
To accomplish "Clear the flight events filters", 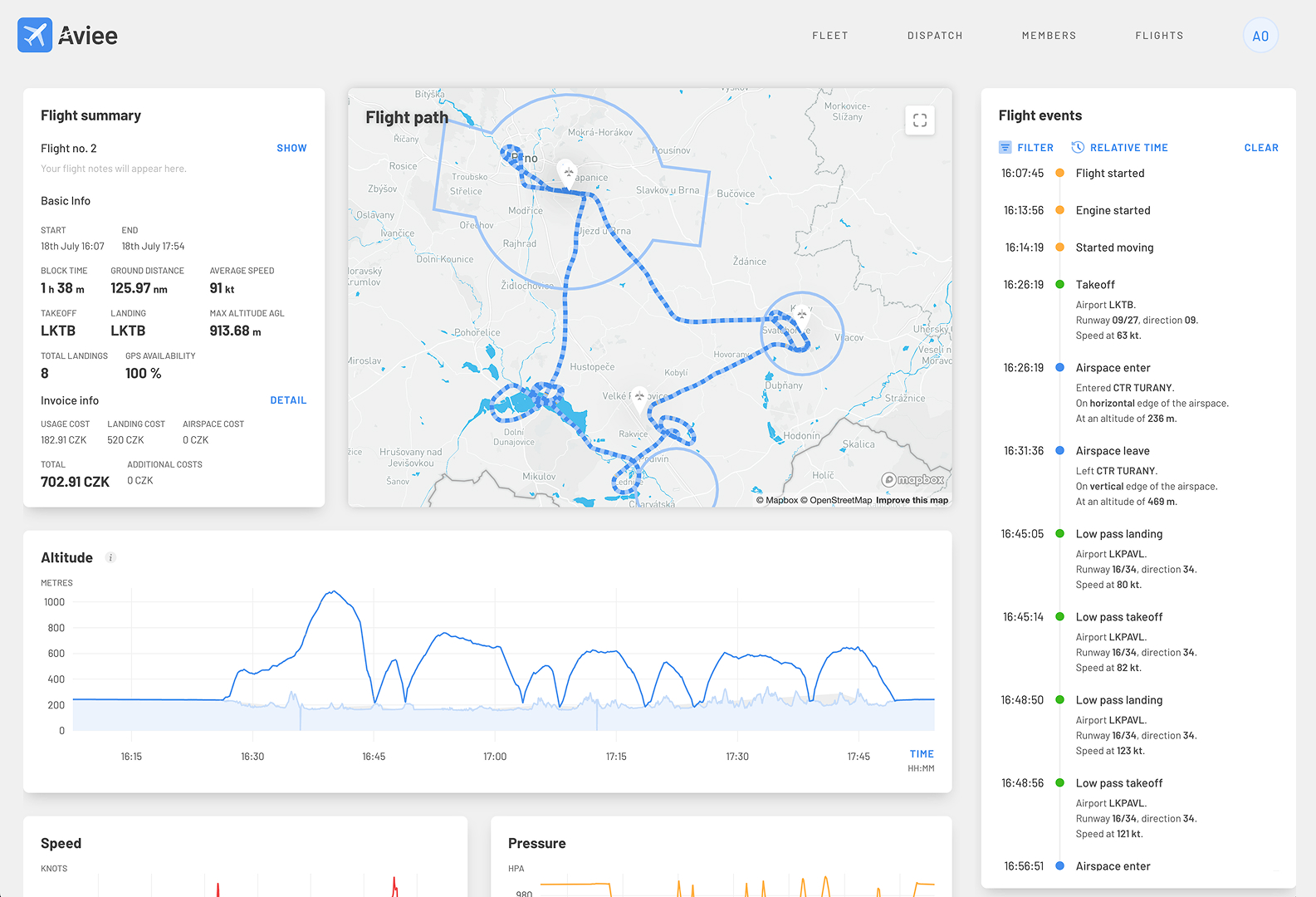I will coord(1260,148).
